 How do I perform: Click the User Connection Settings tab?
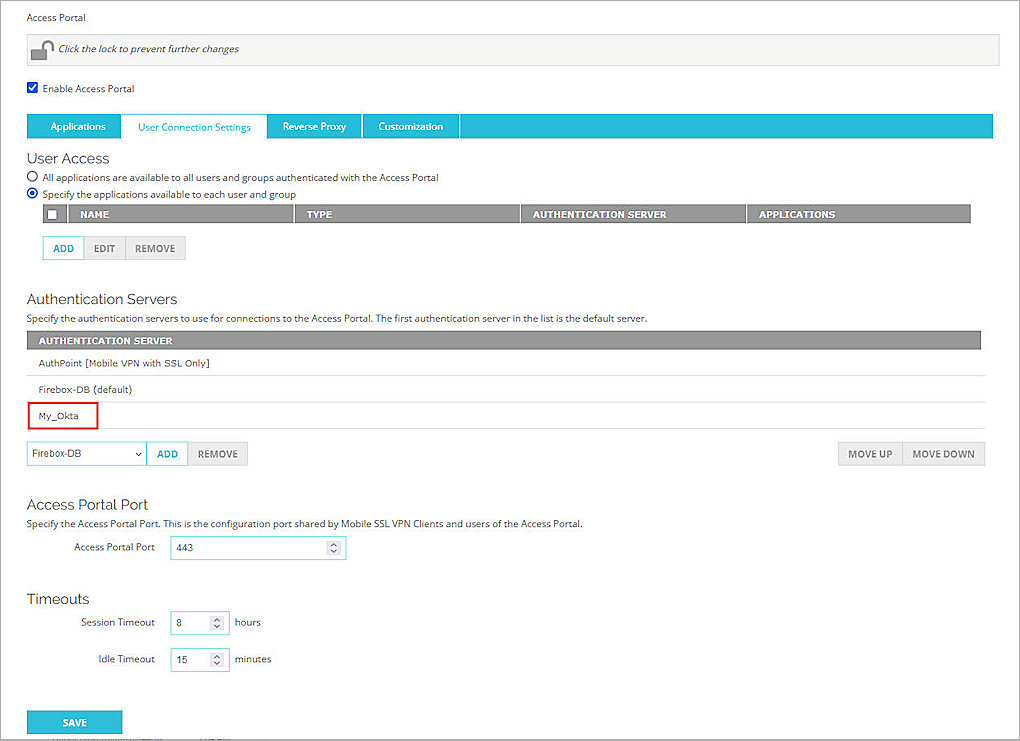pos(194,126)
